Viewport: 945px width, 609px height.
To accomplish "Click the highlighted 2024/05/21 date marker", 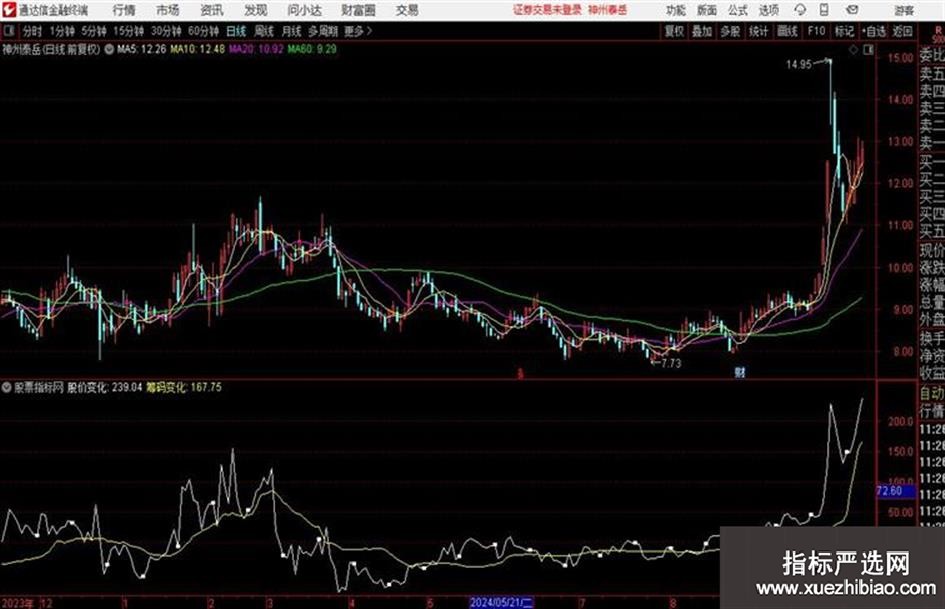I will tap(501, 602).
